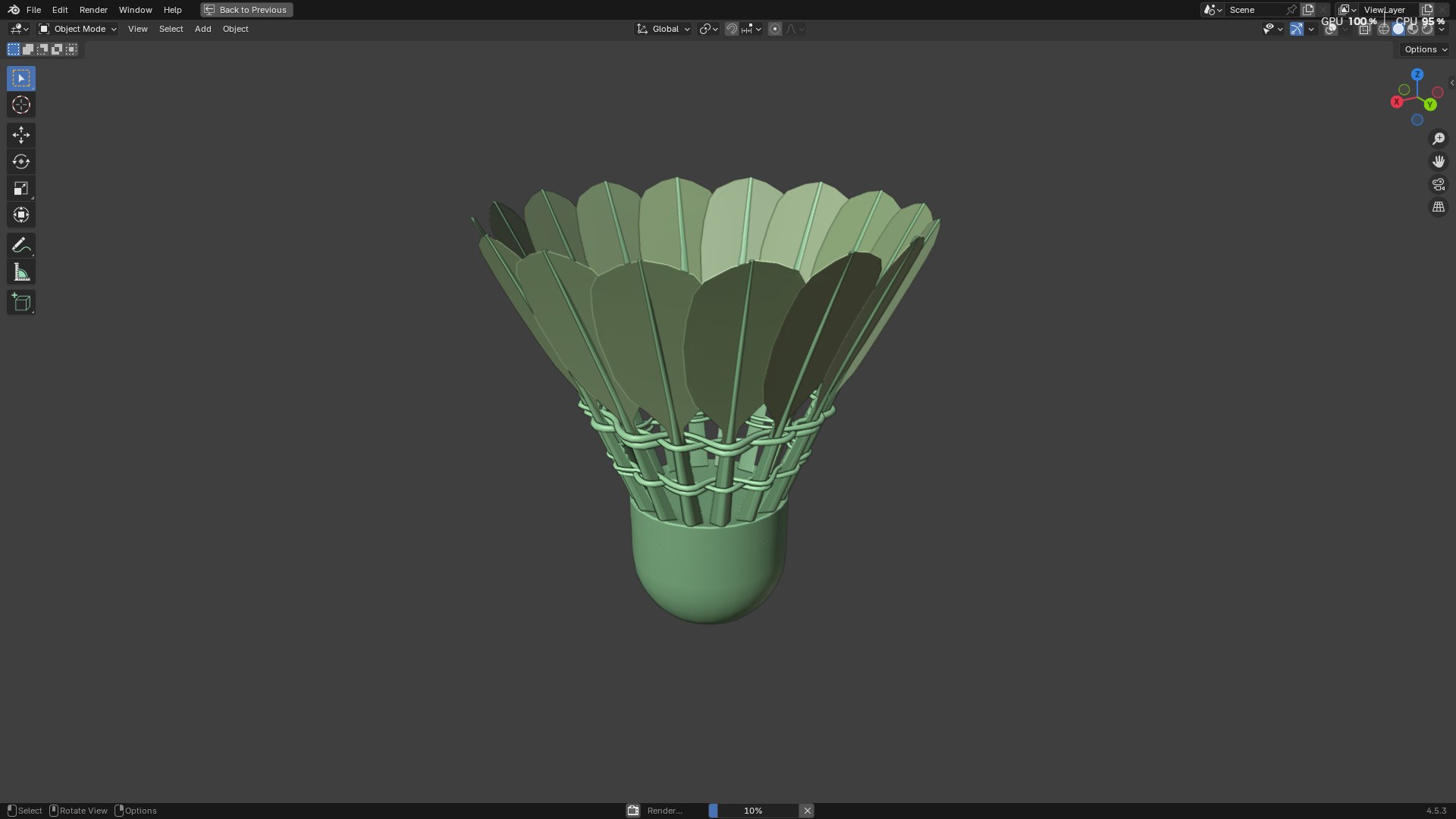Open the Options dropdown
The height and width of the screenshot is (819, 1456).
(x=1425, y=49)
